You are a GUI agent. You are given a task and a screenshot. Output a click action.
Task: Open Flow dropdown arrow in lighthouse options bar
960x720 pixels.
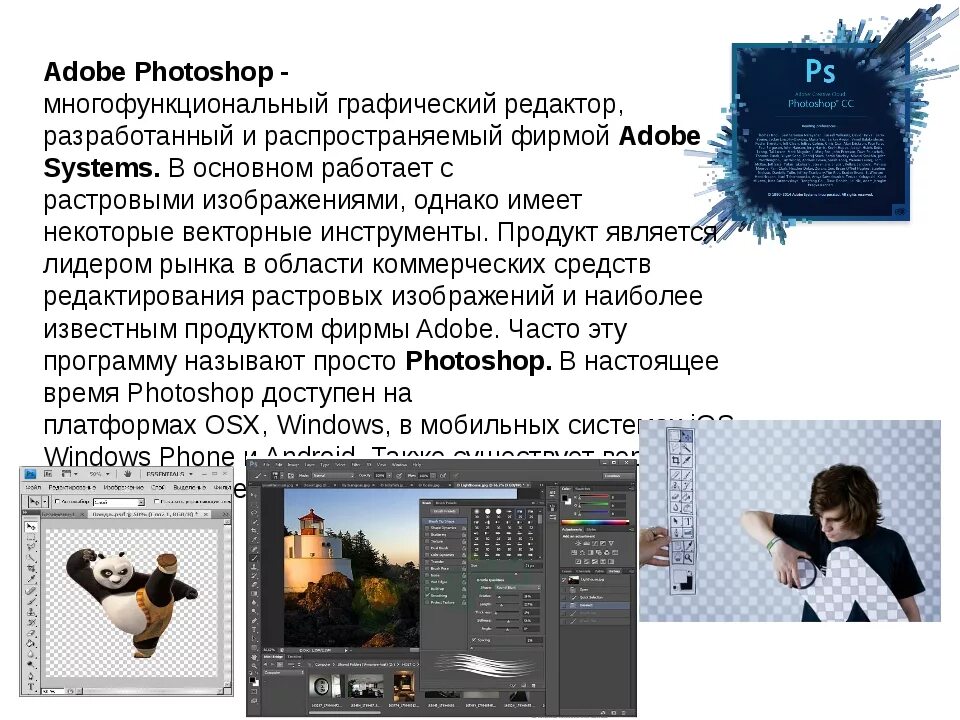click(x=432, y=475)
